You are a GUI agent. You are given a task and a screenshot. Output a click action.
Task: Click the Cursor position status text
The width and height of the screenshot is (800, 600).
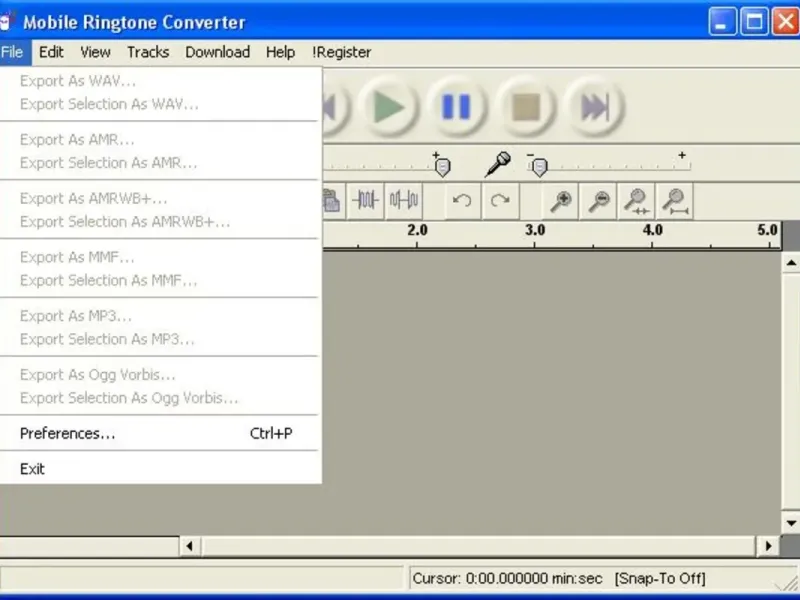[x=507, y=579]
